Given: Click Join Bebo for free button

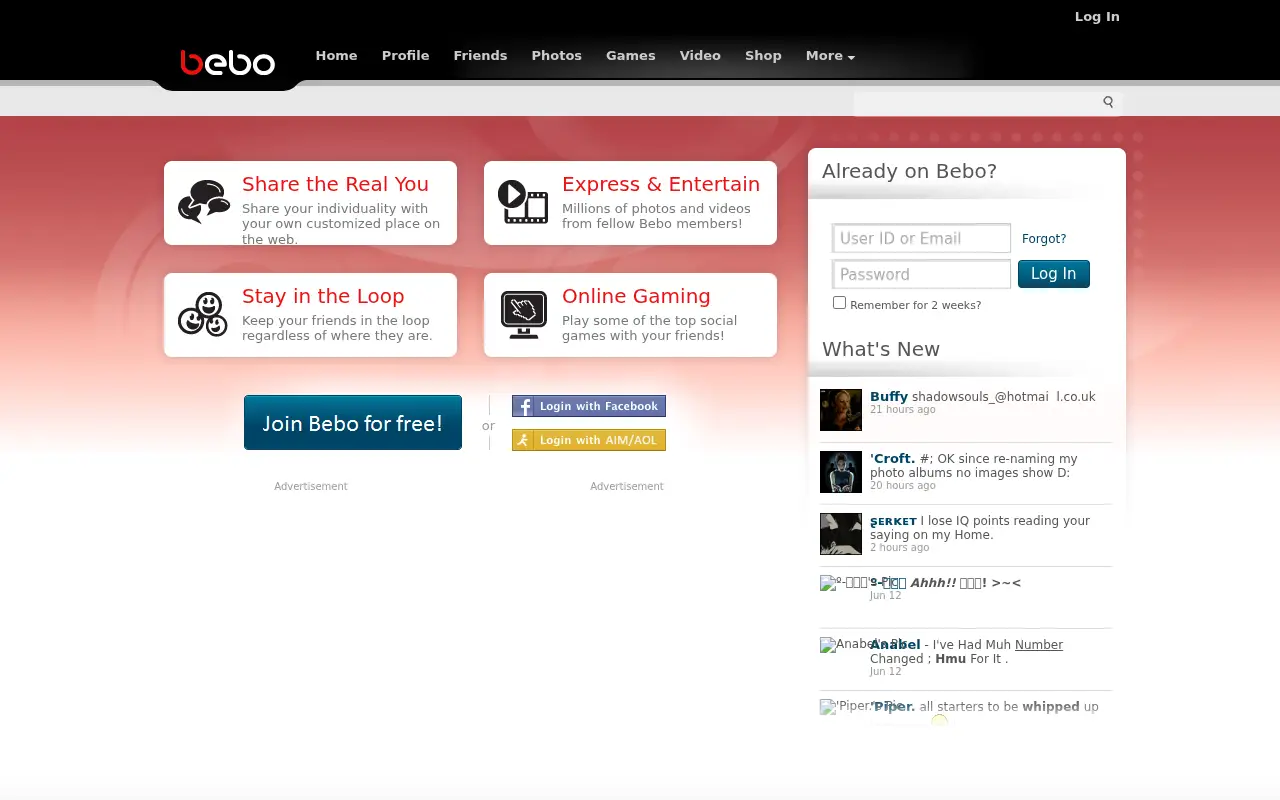Looking at the screenshot, I should click(353, 422).
